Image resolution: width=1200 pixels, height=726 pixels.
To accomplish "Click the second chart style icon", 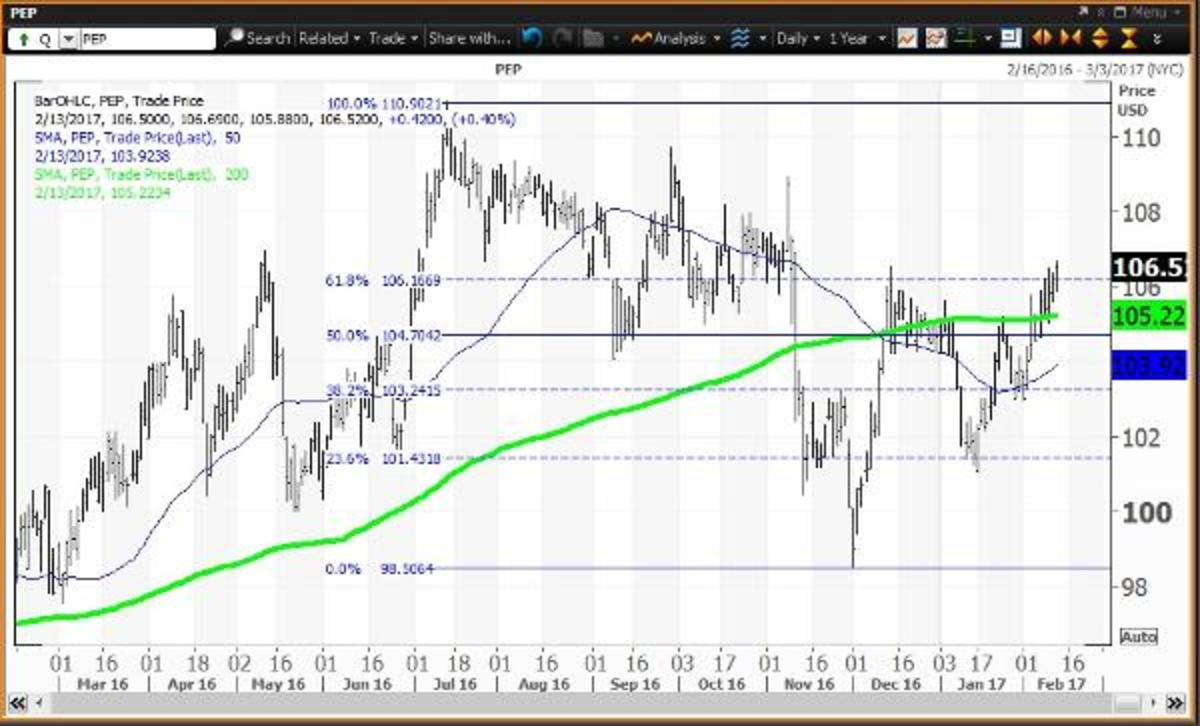I will coord(936,39).
